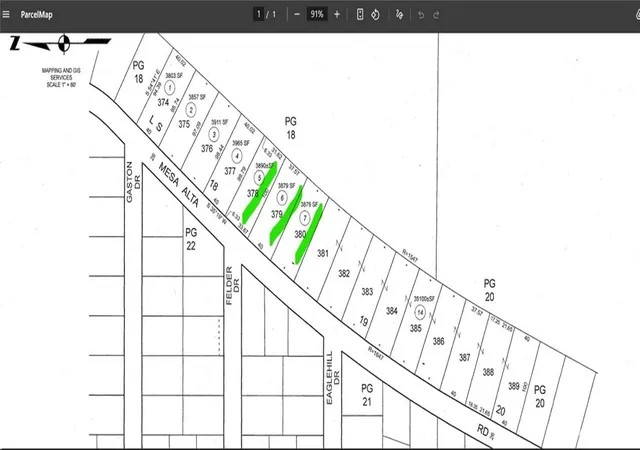
Task: Click the fit to page icon
Action: click(x=360, y=15)
